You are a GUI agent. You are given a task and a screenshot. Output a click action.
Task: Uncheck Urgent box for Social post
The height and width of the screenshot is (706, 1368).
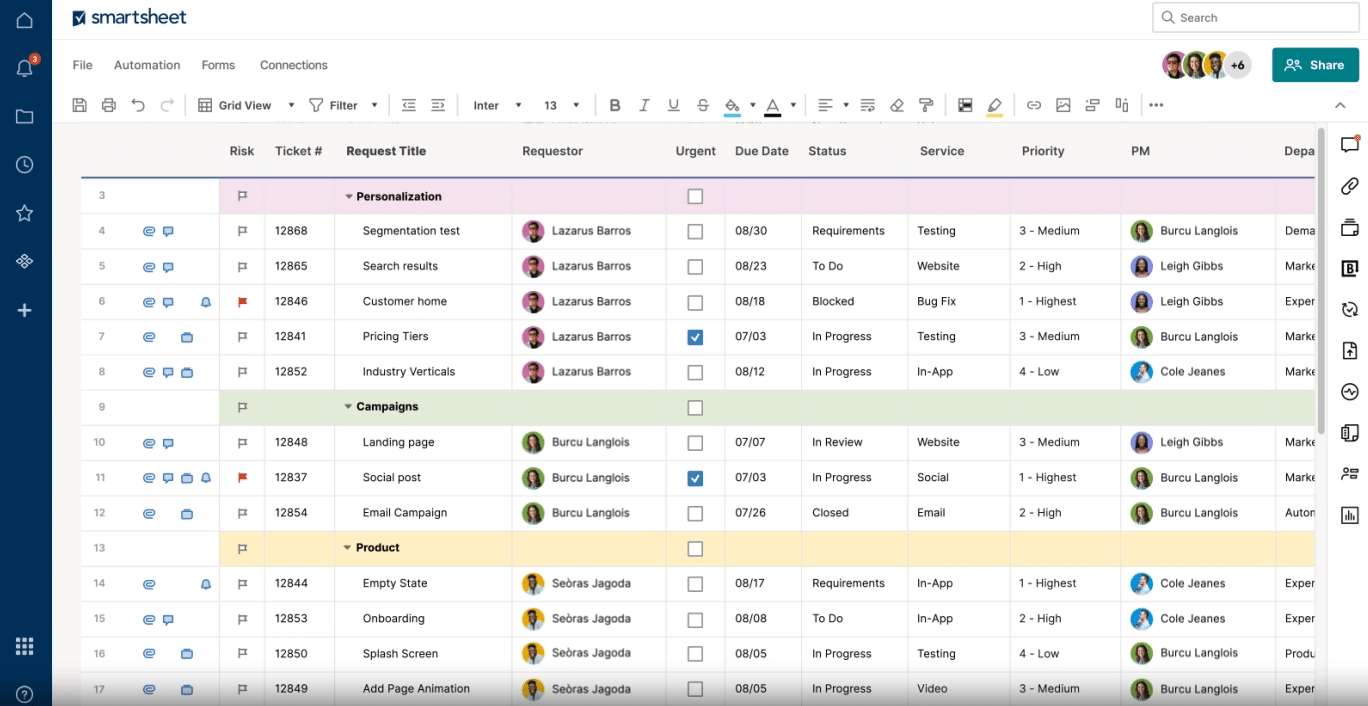point(695,478)
